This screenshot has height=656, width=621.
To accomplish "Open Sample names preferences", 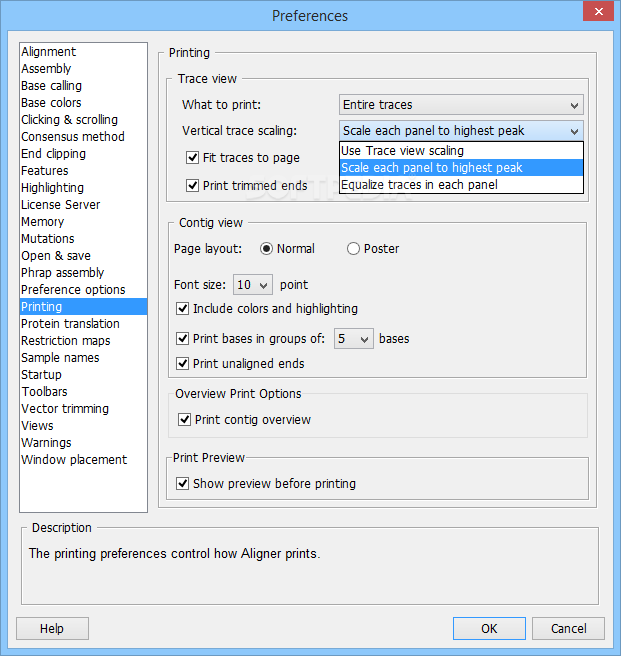I will click(x=83, y=358).
